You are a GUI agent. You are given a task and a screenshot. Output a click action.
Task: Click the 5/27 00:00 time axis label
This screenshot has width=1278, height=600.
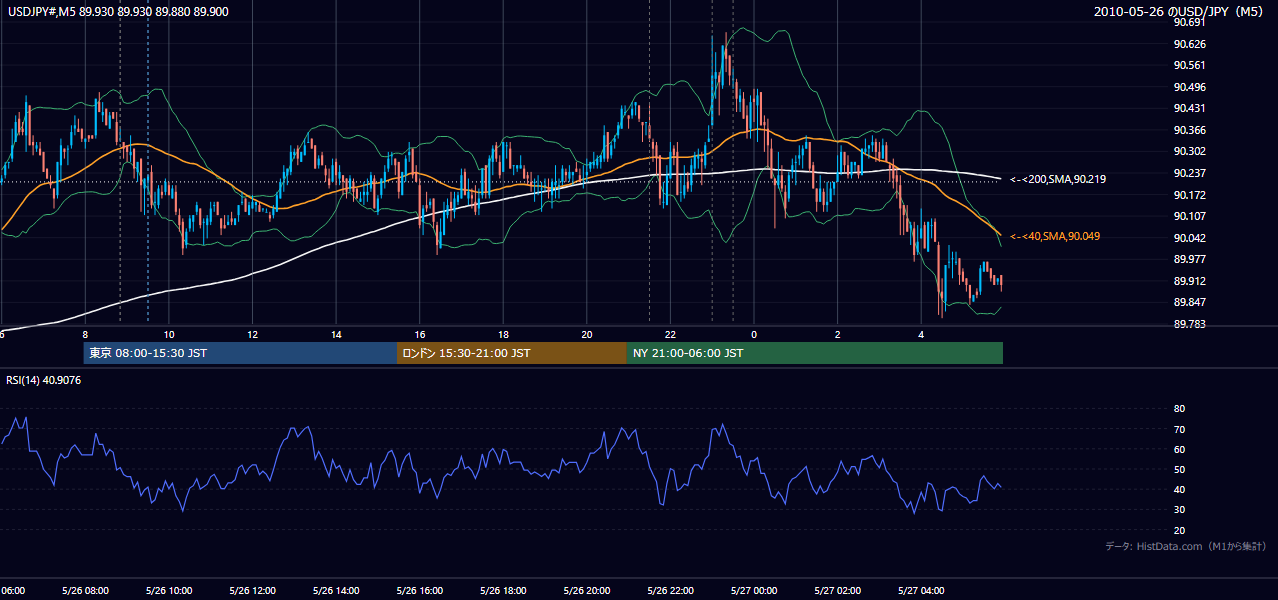[753, 591]
